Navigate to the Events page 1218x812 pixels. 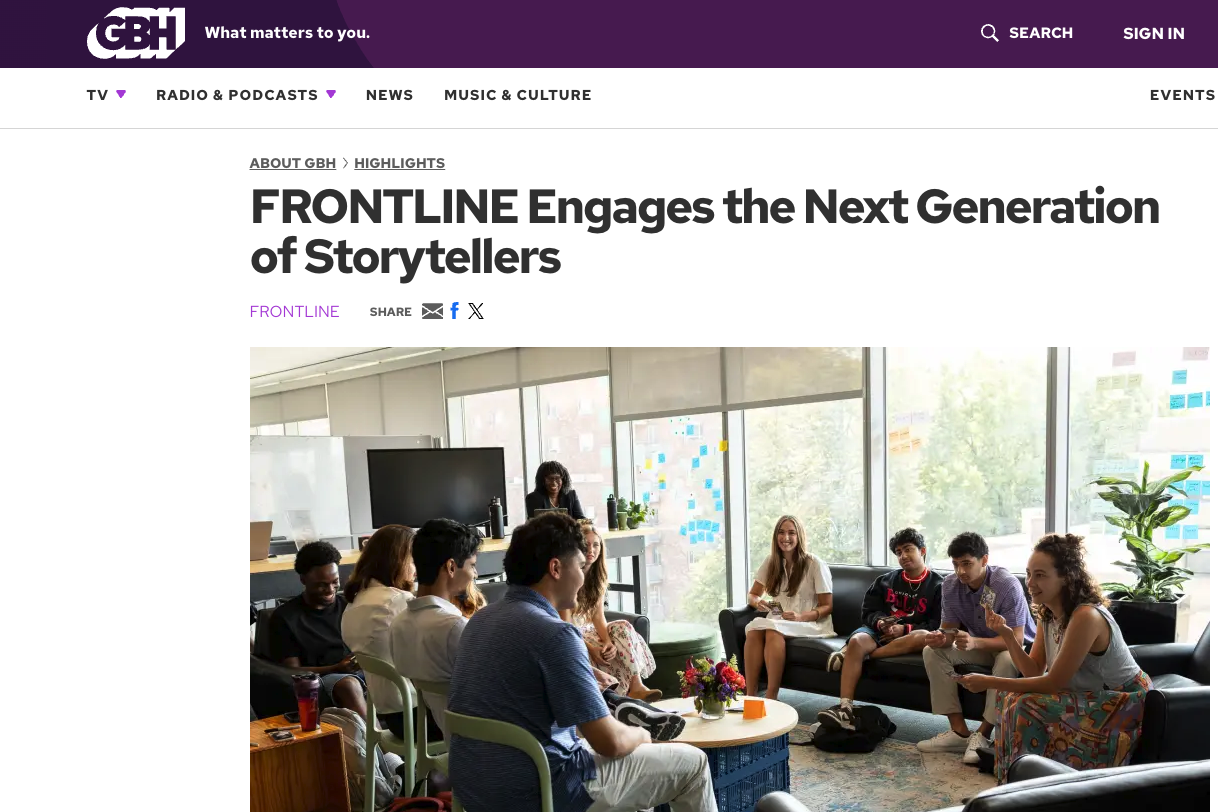pos(1182,95)
